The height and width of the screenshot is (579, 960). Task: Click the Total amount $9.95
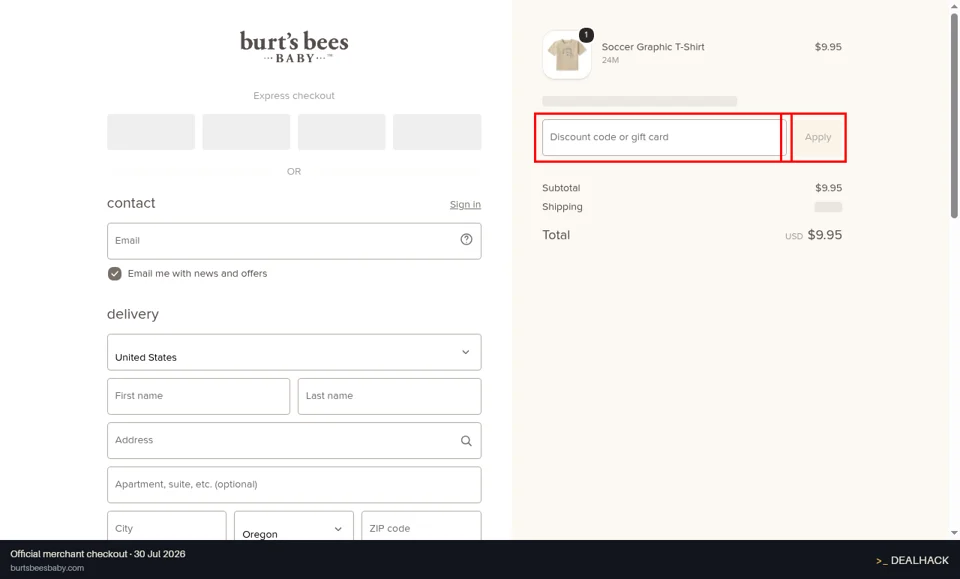pos(824,235)
